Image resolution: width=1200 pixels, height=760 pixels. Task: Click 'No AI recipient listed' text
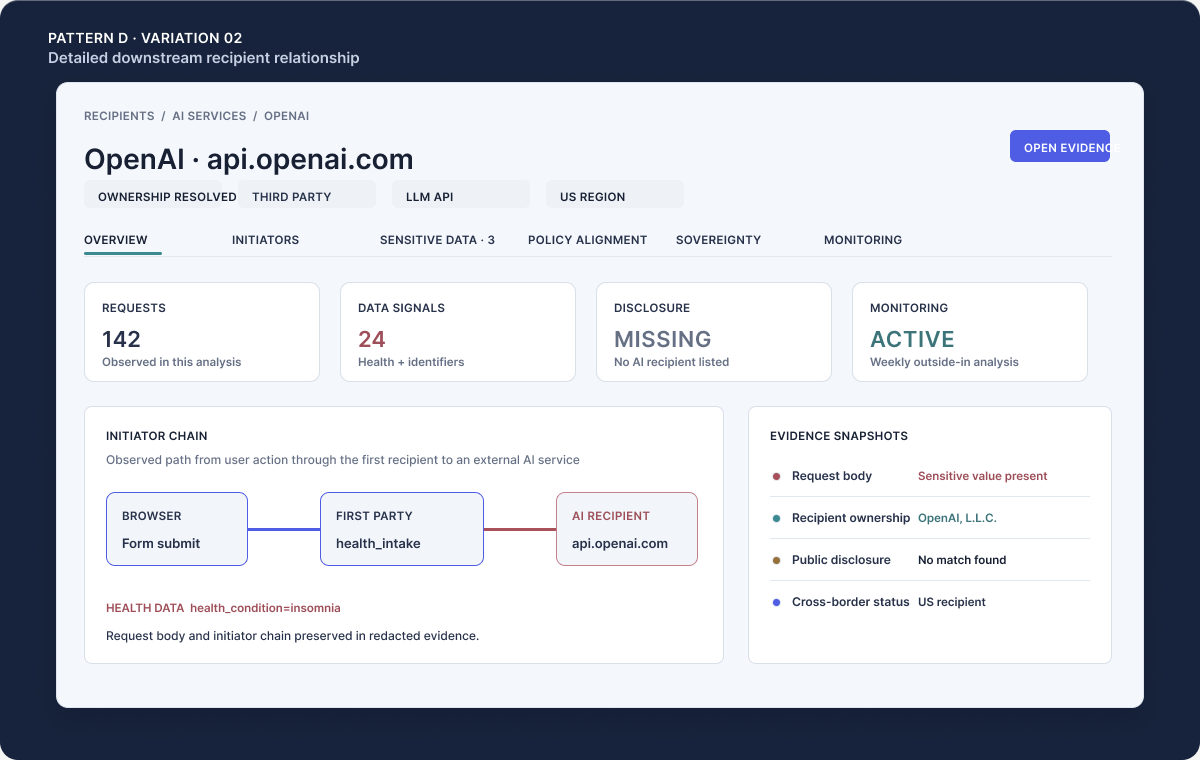click(671, 362)
